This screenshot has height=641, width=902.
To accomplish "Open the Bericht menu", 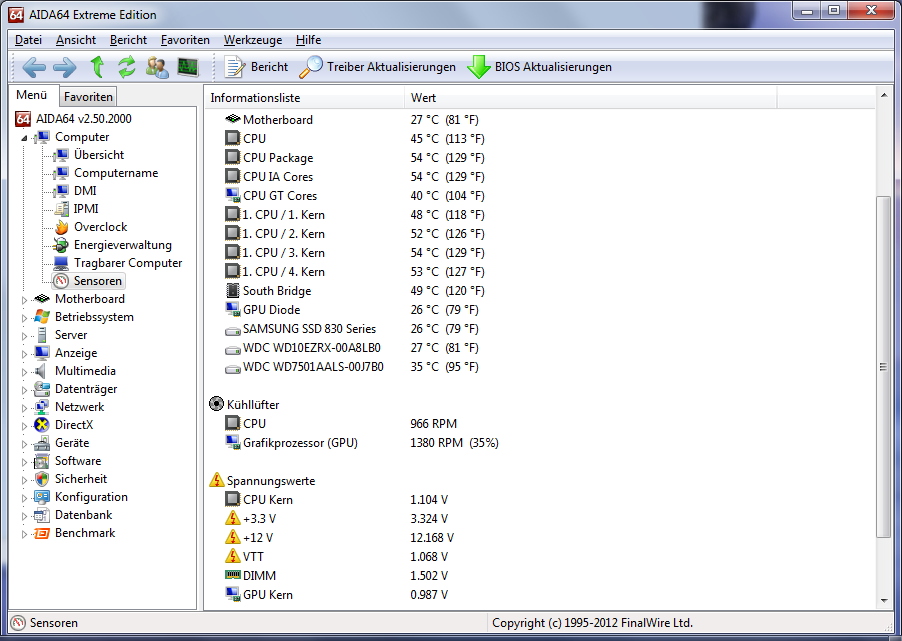I will pos(128,40).
